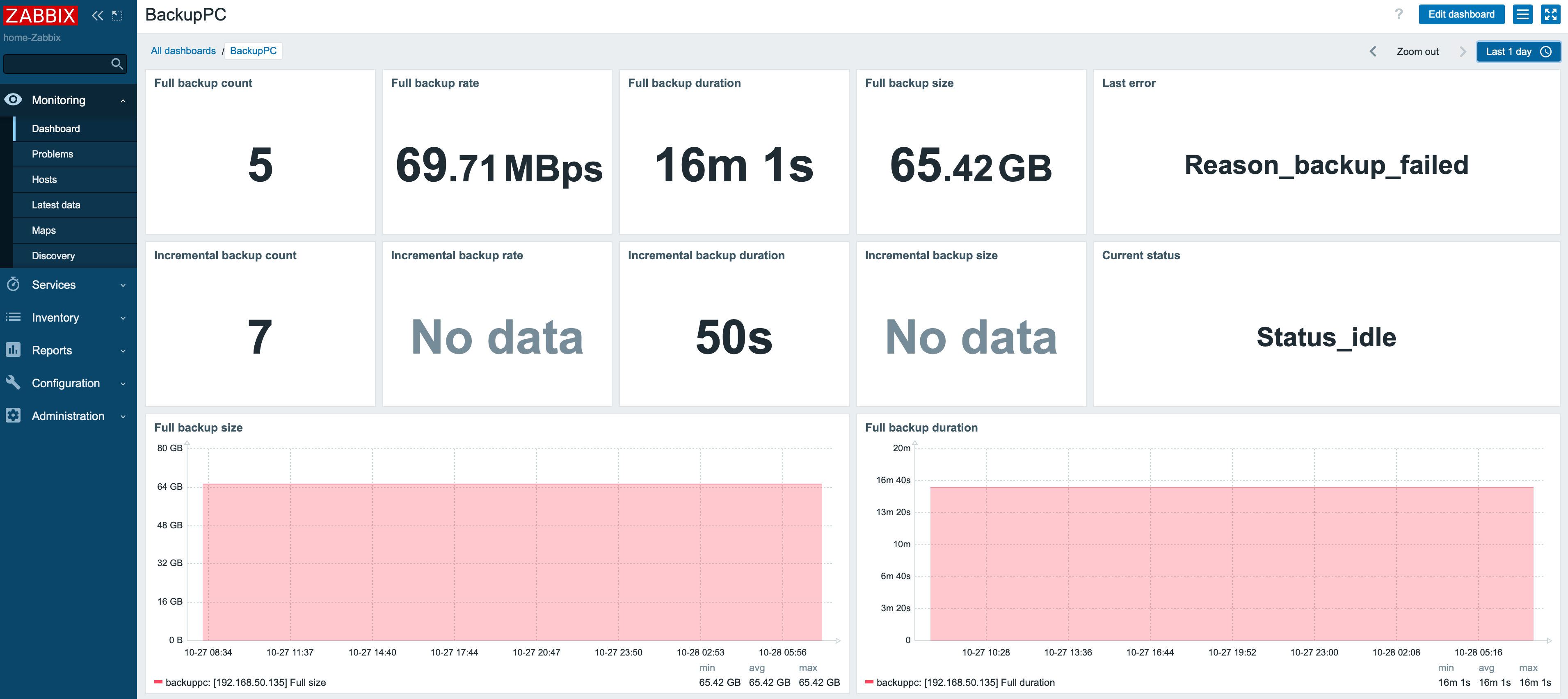Click the Full size graph legend swatch
The height and width of the screenshot is (699, 1568).
(x=159, y=683)
